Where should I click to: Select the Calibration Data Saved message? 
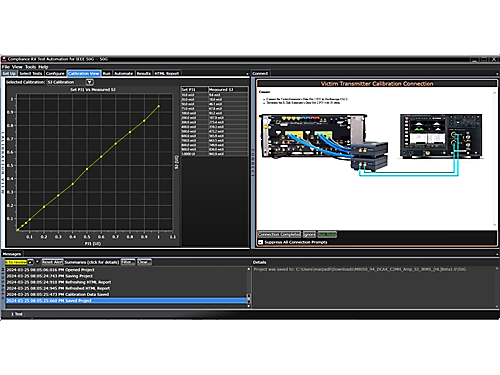126,294
